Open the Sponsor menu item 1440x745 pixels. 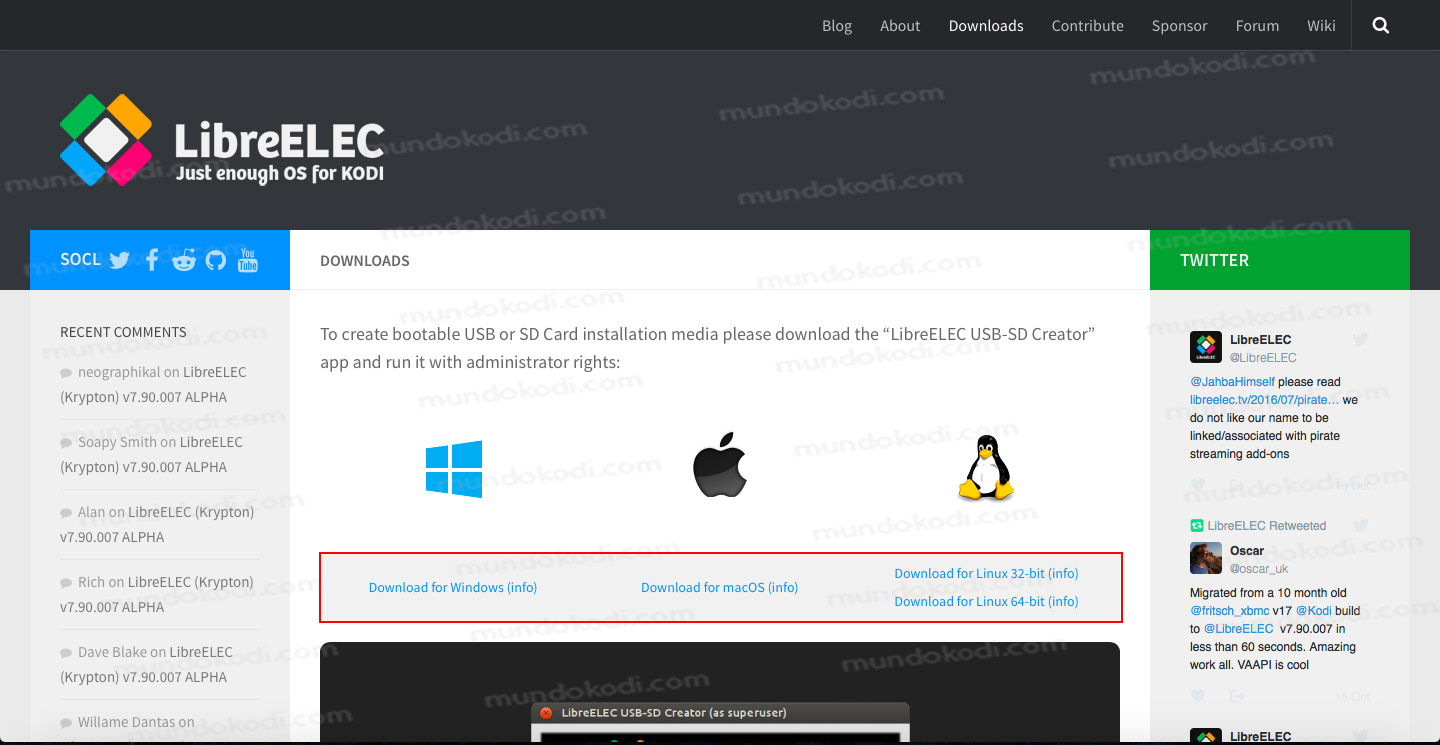1180,26
